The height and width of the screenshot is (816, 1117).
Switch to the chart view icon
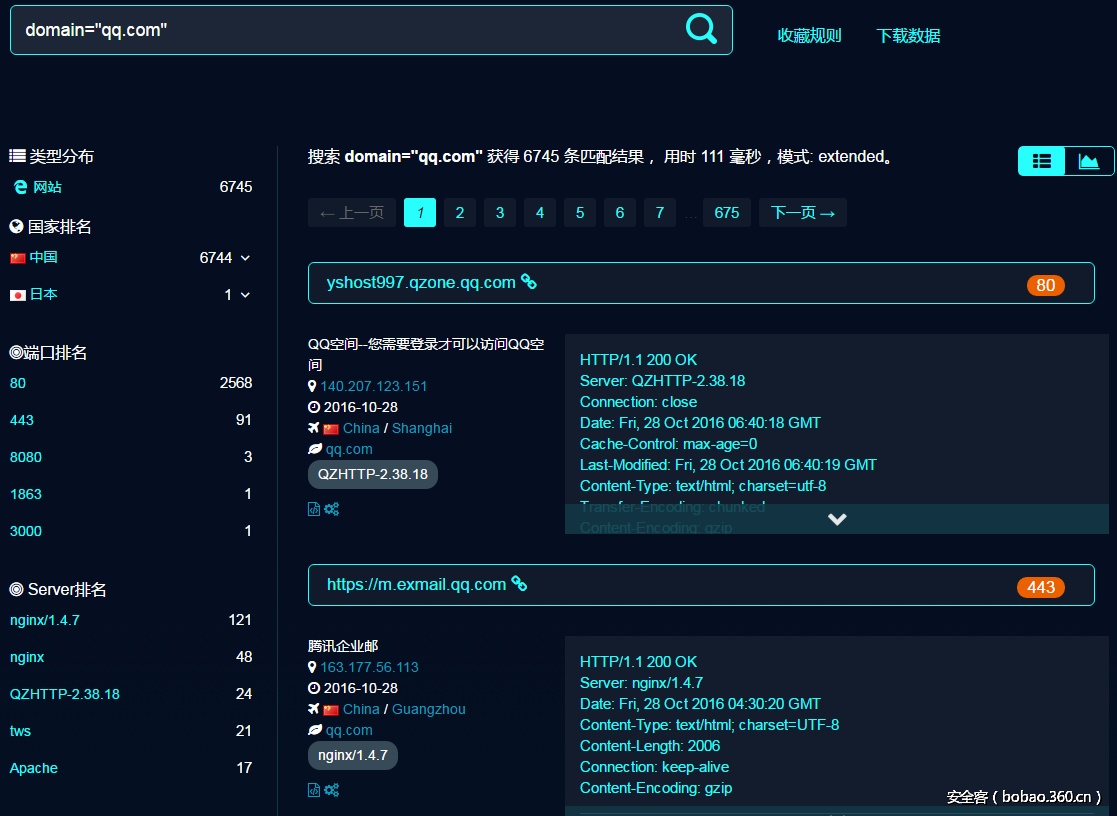tap(1090, 160)
